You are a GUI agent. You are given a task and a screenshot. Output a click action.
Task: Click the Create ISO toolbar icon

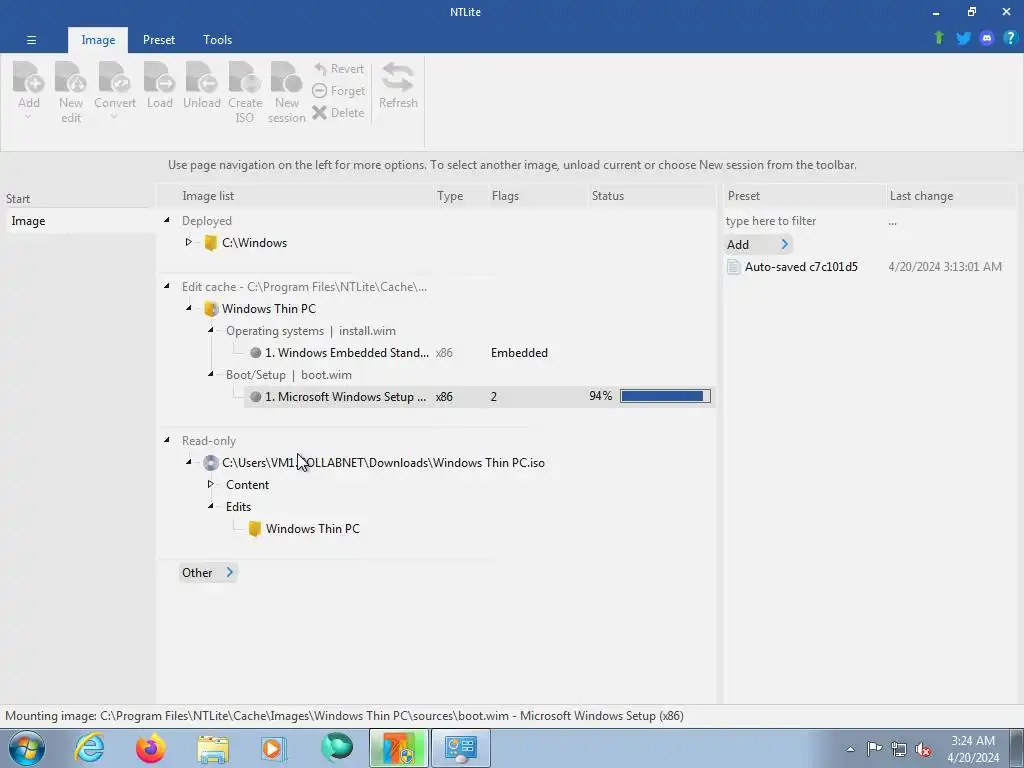[245, 77]
